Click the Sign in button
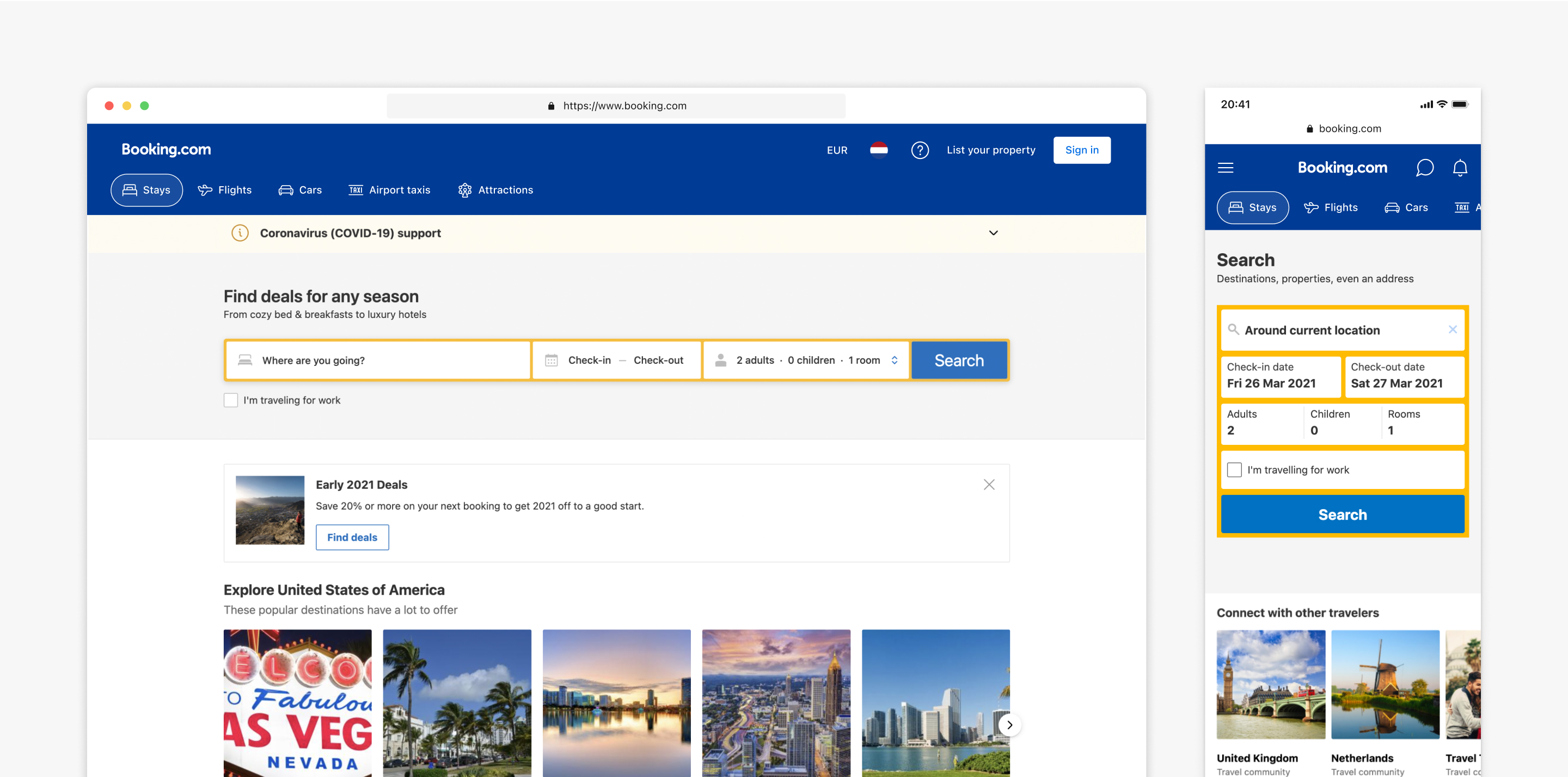The width and height of the screenshot is (1568, 777). point(1082,150)
